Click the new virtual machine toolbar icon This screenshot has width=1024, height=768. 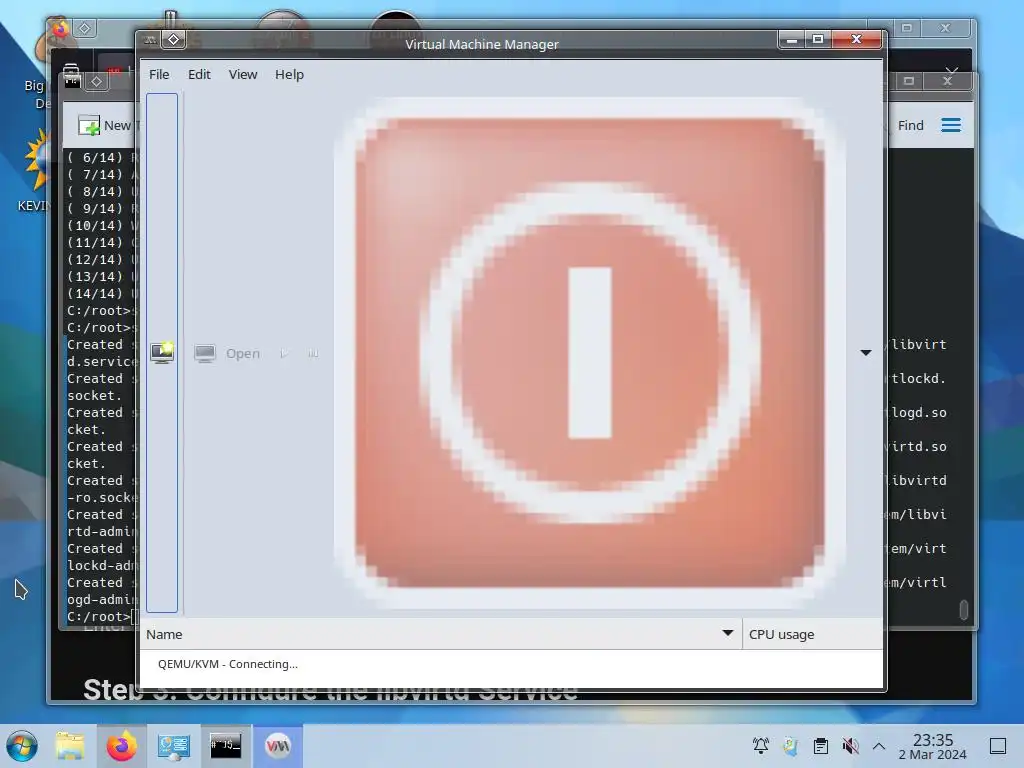coord(162,353)
